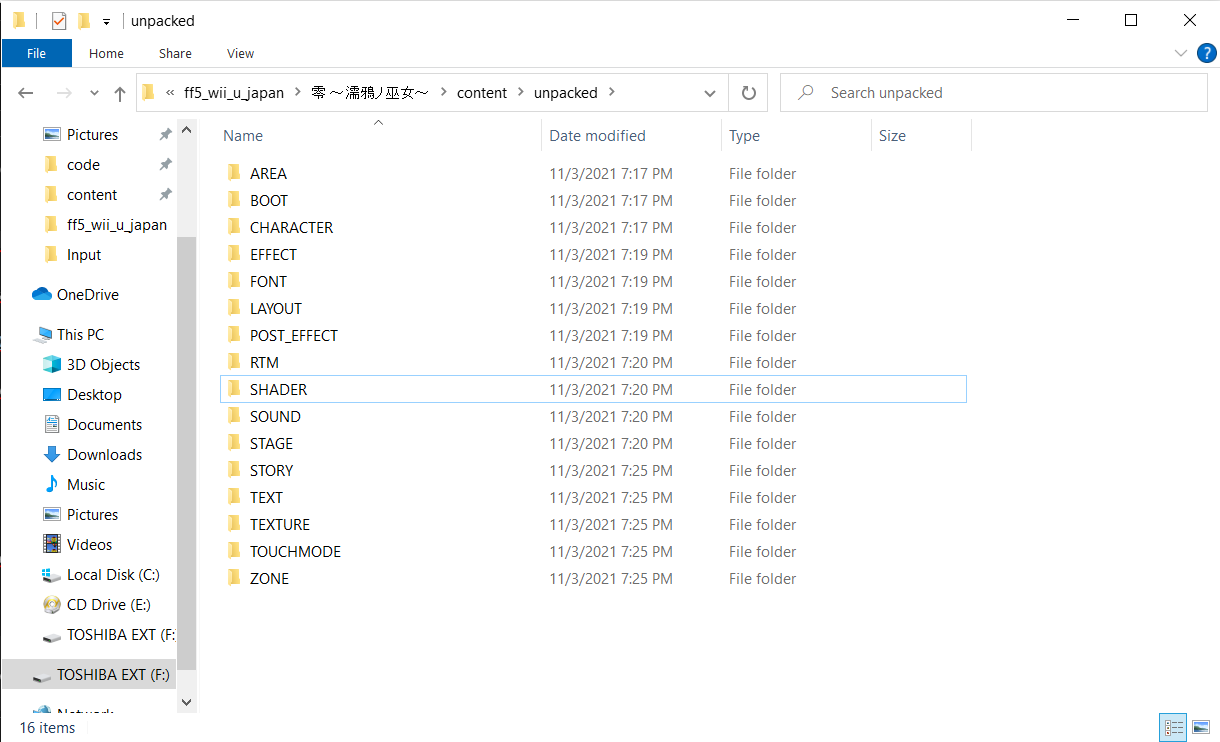Click navigation pane scroll down arrow
The width and height of the screenshot is (1220, 742).
[187, 703]
